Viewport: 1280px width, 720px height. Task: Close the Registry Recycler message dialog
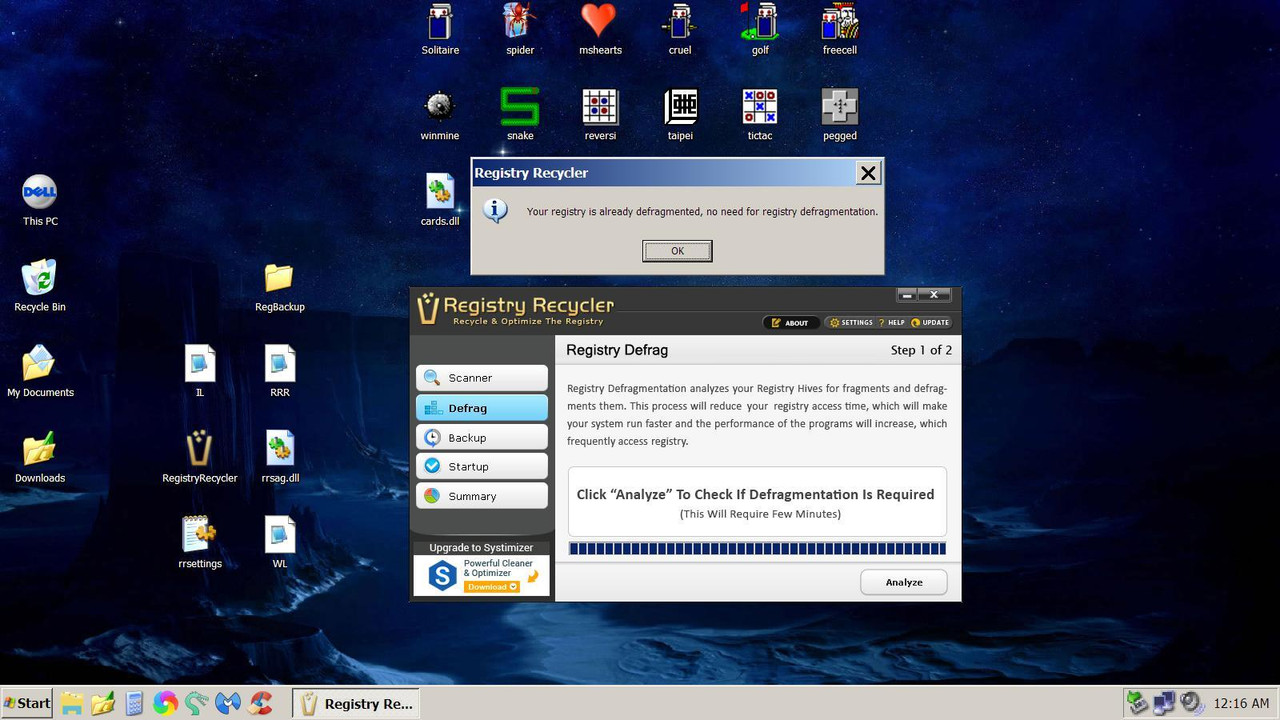(x=868, y=173)
